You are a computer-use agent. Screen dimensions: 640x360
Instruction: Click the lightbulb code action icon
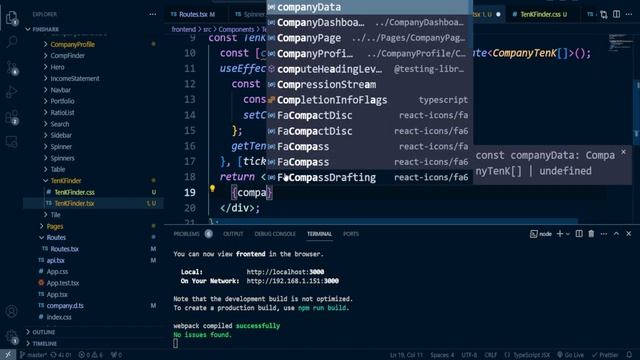click(212, 189)
